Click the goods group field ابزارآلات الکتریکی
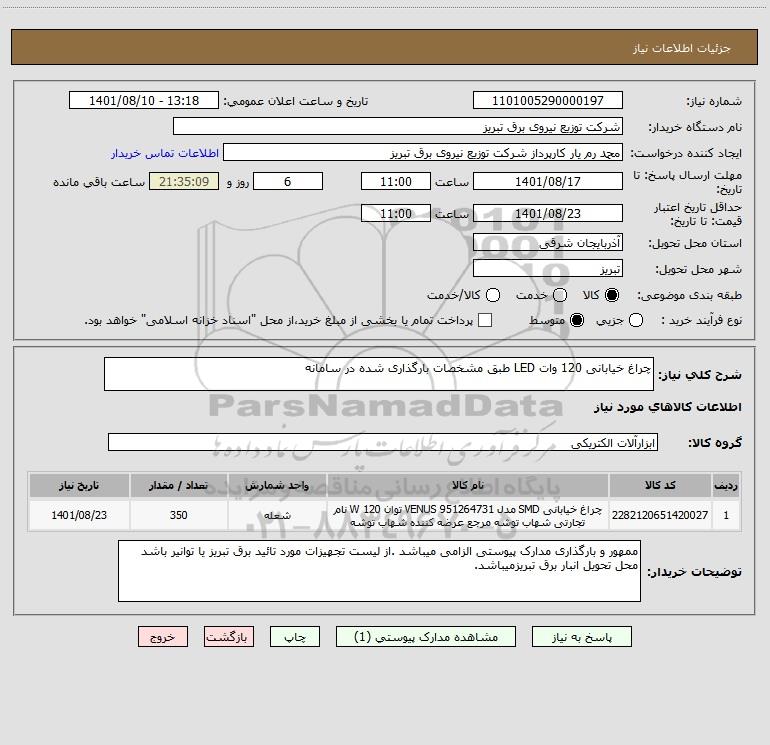This screenshot has height=745, width=770. coord(383,442)
